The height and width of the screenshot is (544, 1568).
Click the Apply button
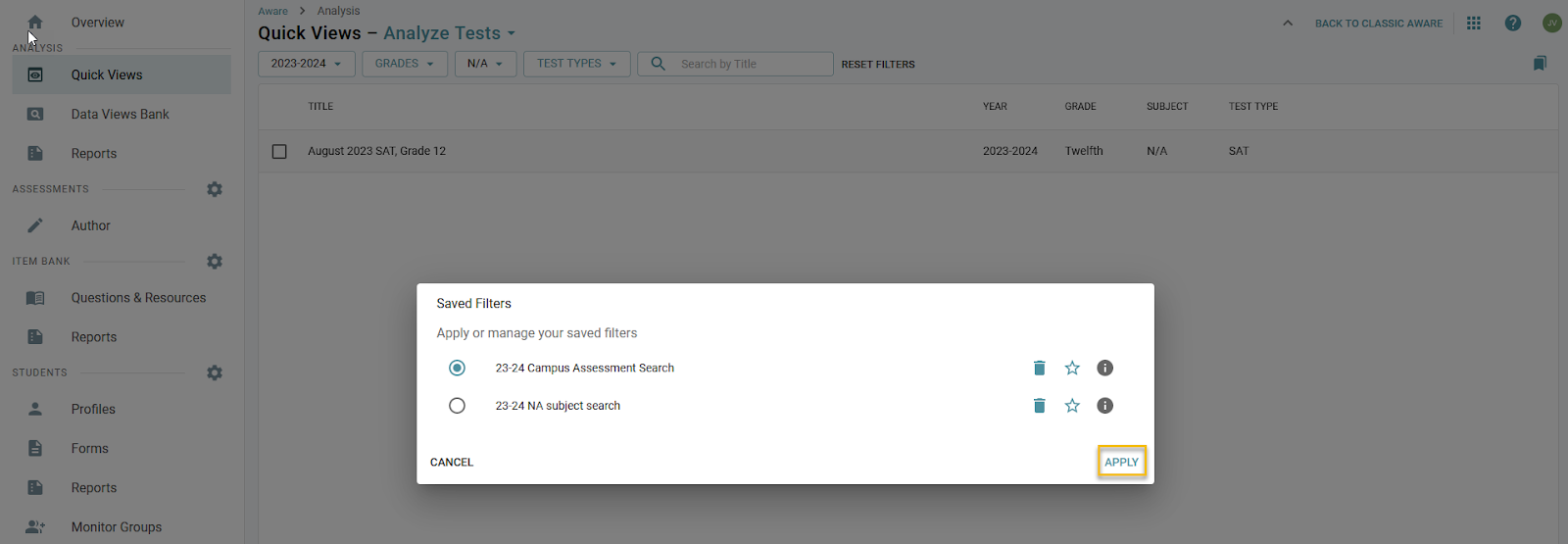click(1121, 463)
